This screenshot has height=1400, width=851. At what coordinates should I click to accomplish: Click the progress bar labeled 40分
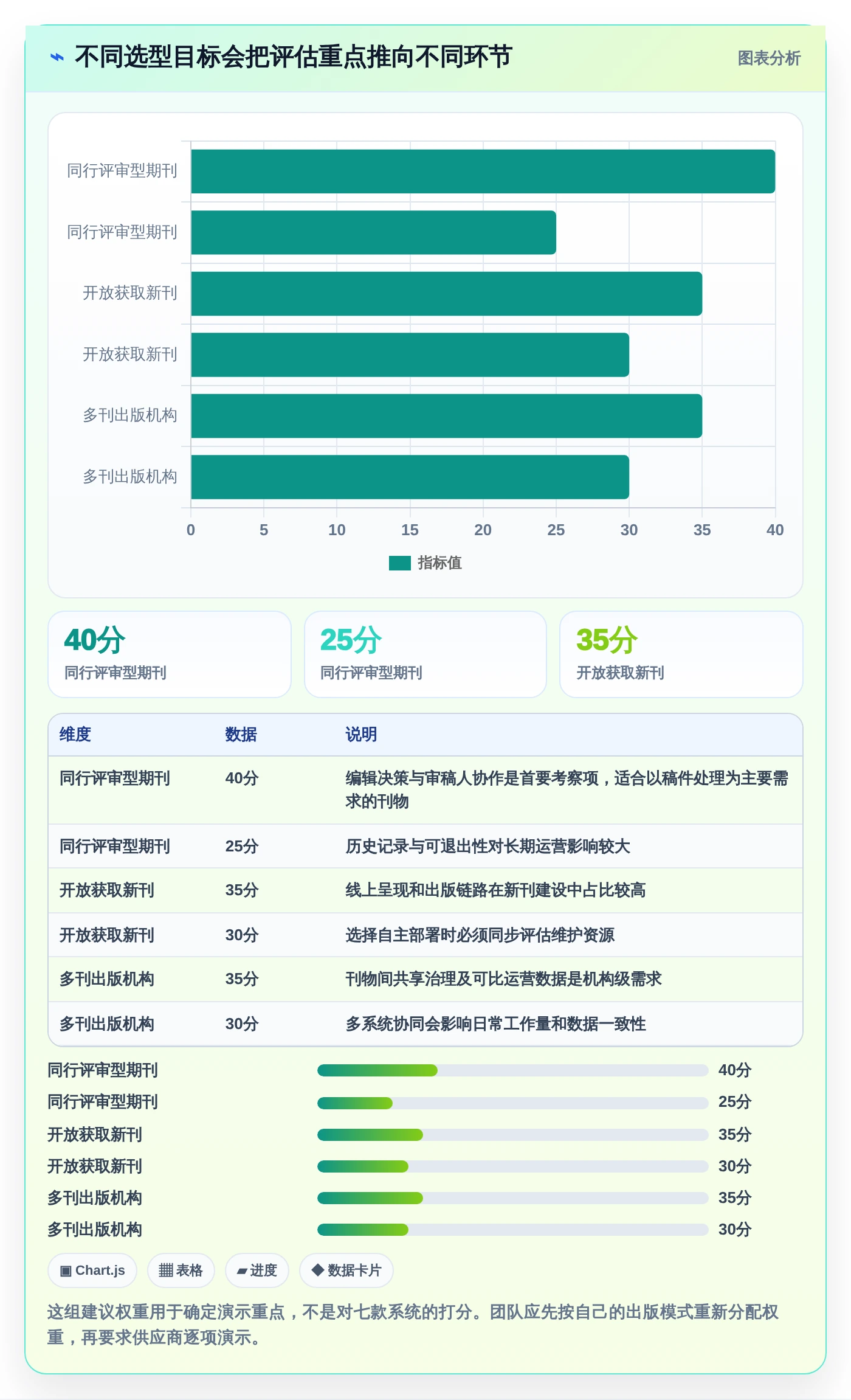click(513, 1070)
